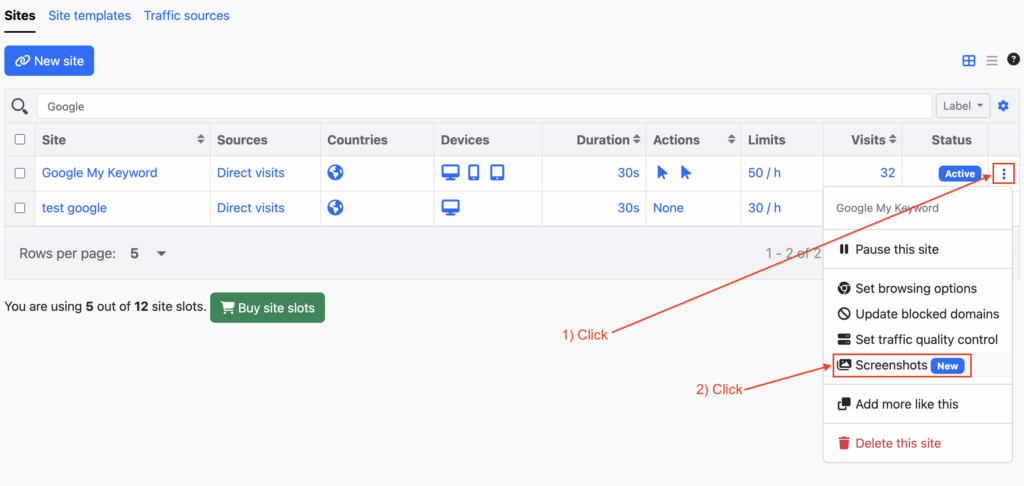Select all rows header checkbox
This screenshot has width=1024, height=486.
click(x=20, y=139)
